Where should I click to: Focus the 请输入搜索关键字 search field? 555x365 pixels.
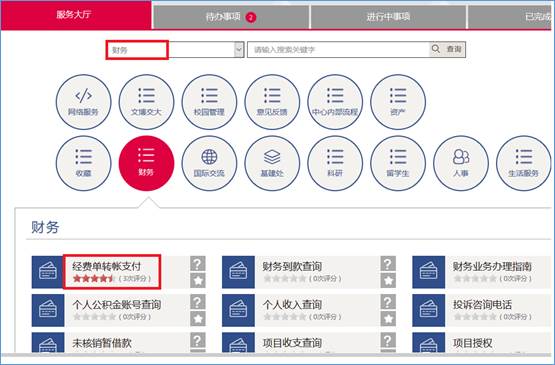pyautogui.click(x=338, y=50)
